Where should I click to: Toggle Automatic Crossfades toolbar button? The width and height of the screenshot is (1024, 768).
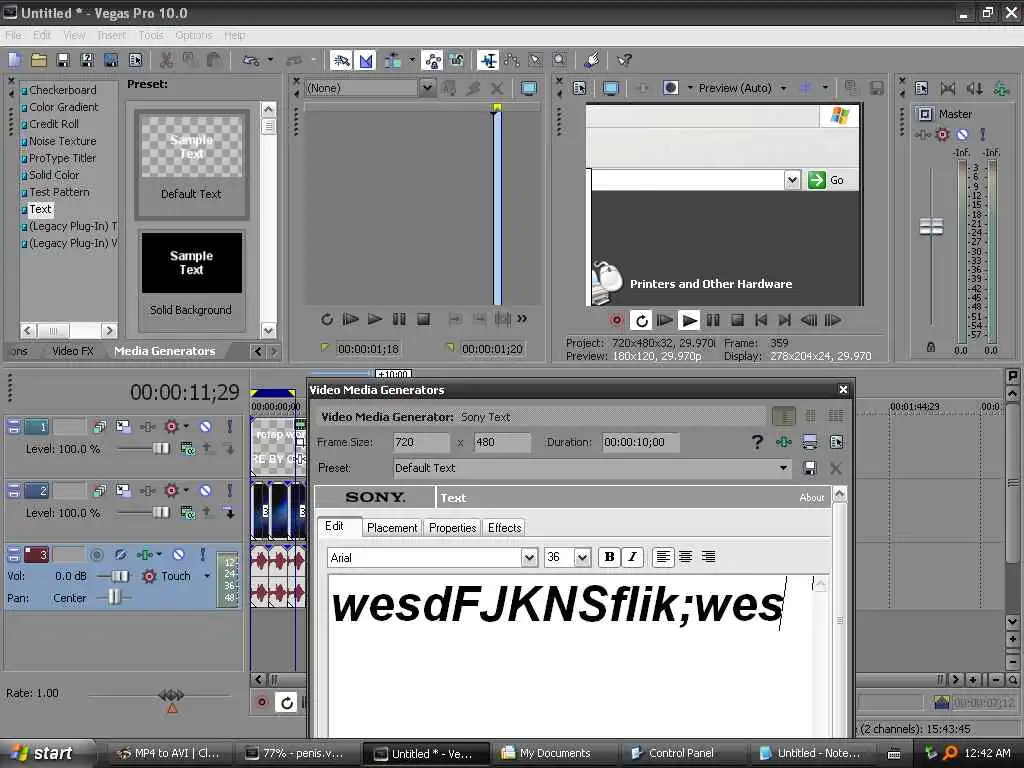point(366,61)
